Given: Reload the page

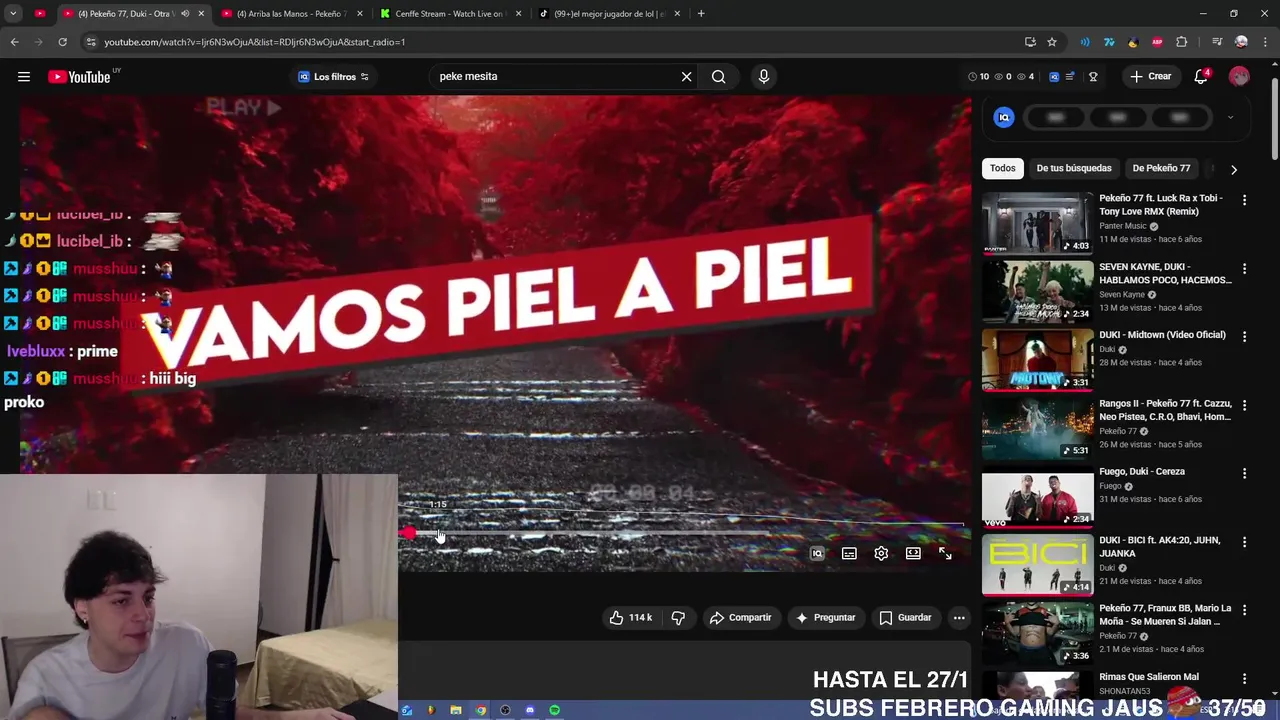Looking at the screenshot, I should tap(62, 42).
